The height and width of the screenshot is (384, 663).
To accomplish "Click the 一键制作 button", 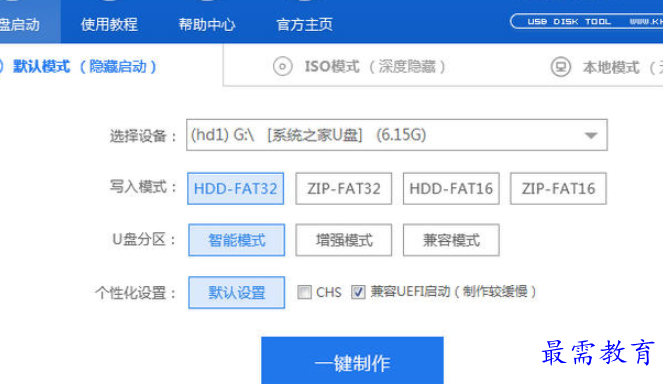I will (352, 360).
